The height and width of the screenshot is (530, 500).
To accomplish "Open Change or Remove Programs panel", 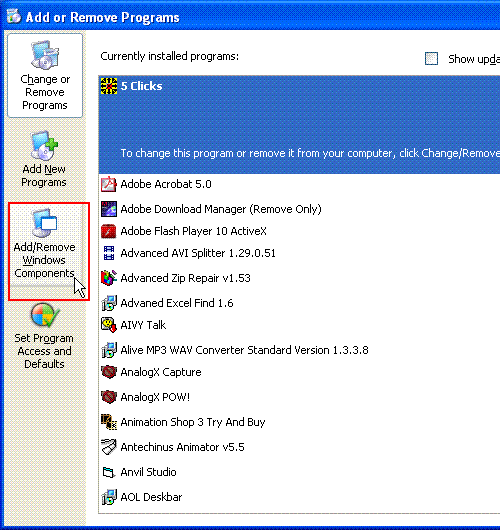I will (x=45, y=75).
